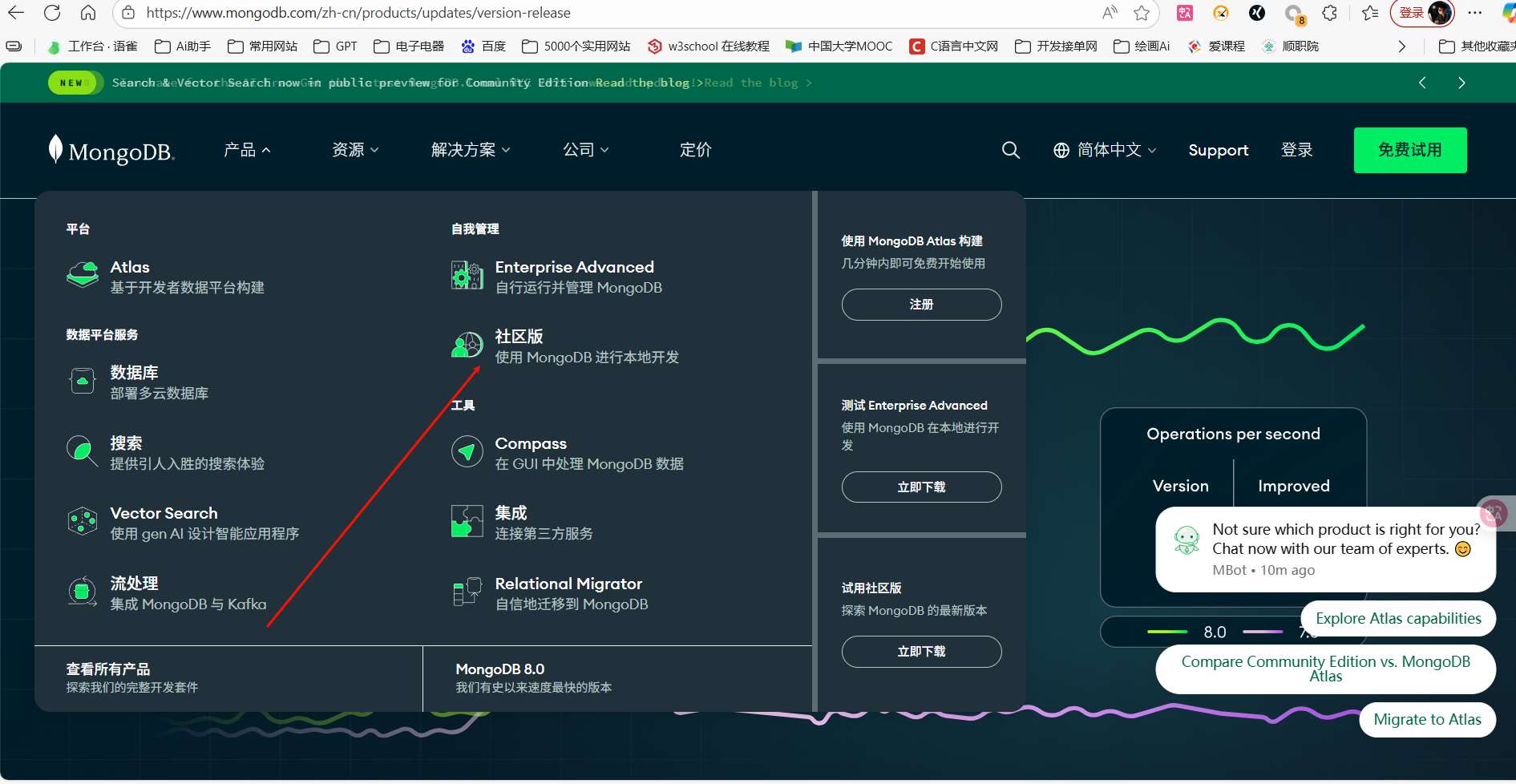The image size is (1516, 784).
Task: Open Vector Search menu entry
Action: (184, 523)
